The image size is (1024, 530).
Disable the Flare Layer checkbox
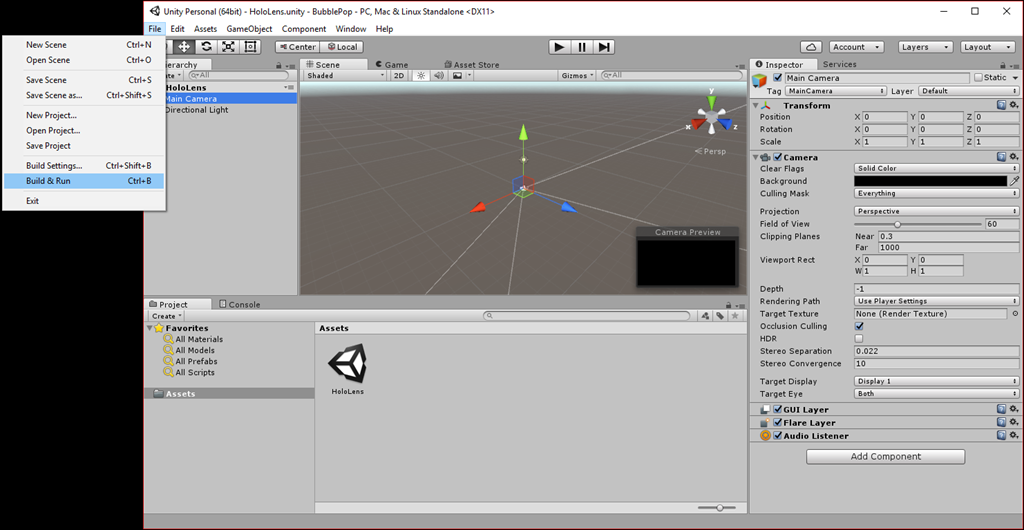click(778, 423)
